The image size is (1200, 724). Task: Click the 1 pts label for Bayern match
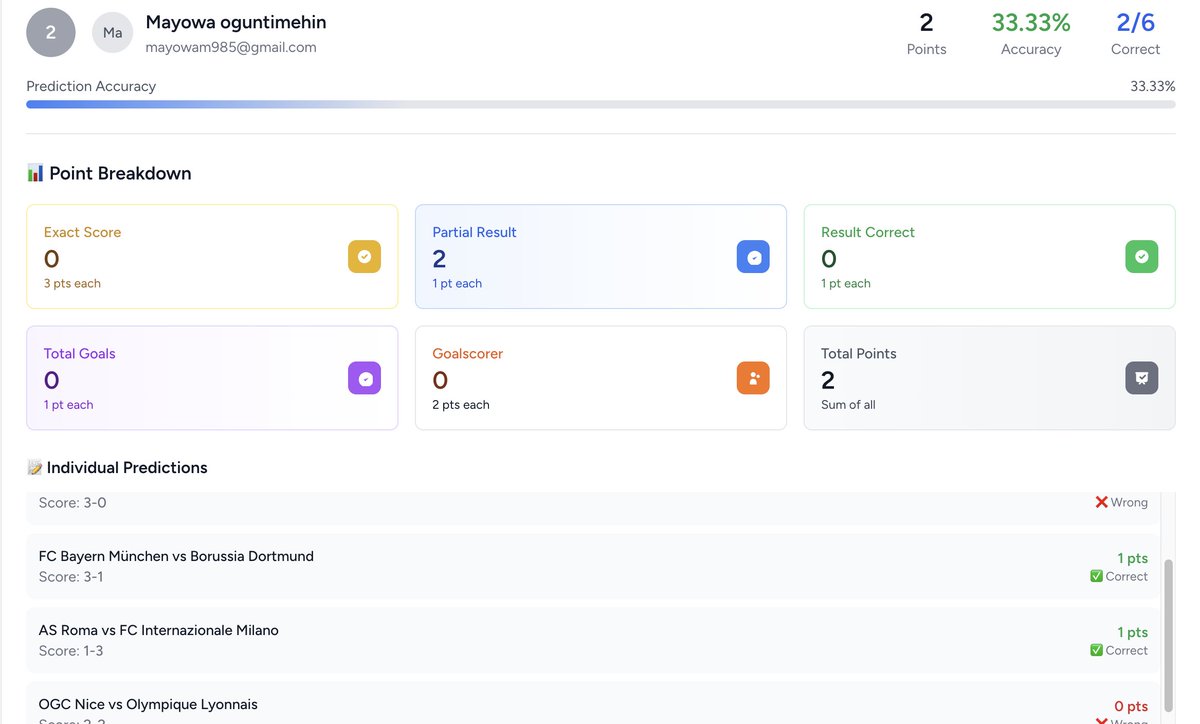tap(1132, 558)
